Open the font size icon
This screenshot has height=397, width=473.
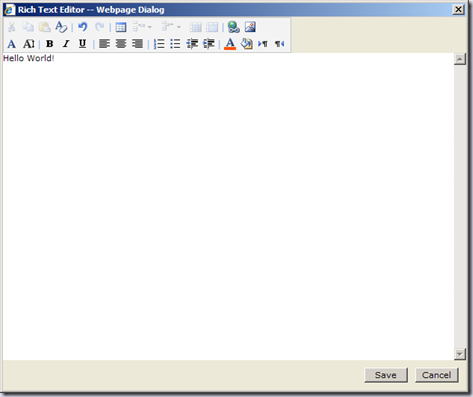point(29,44)
